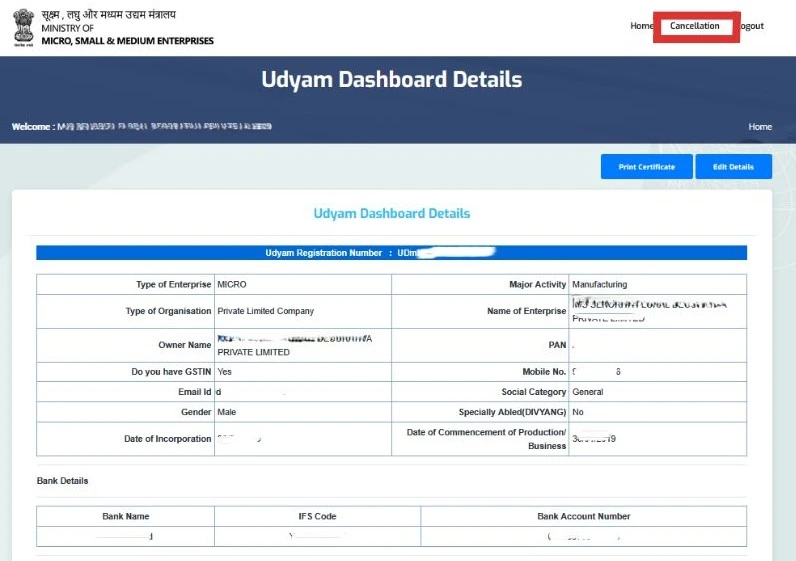Screen dimensions: 796x561
Task: Click the Type of Organisation label
Action: 168,311
